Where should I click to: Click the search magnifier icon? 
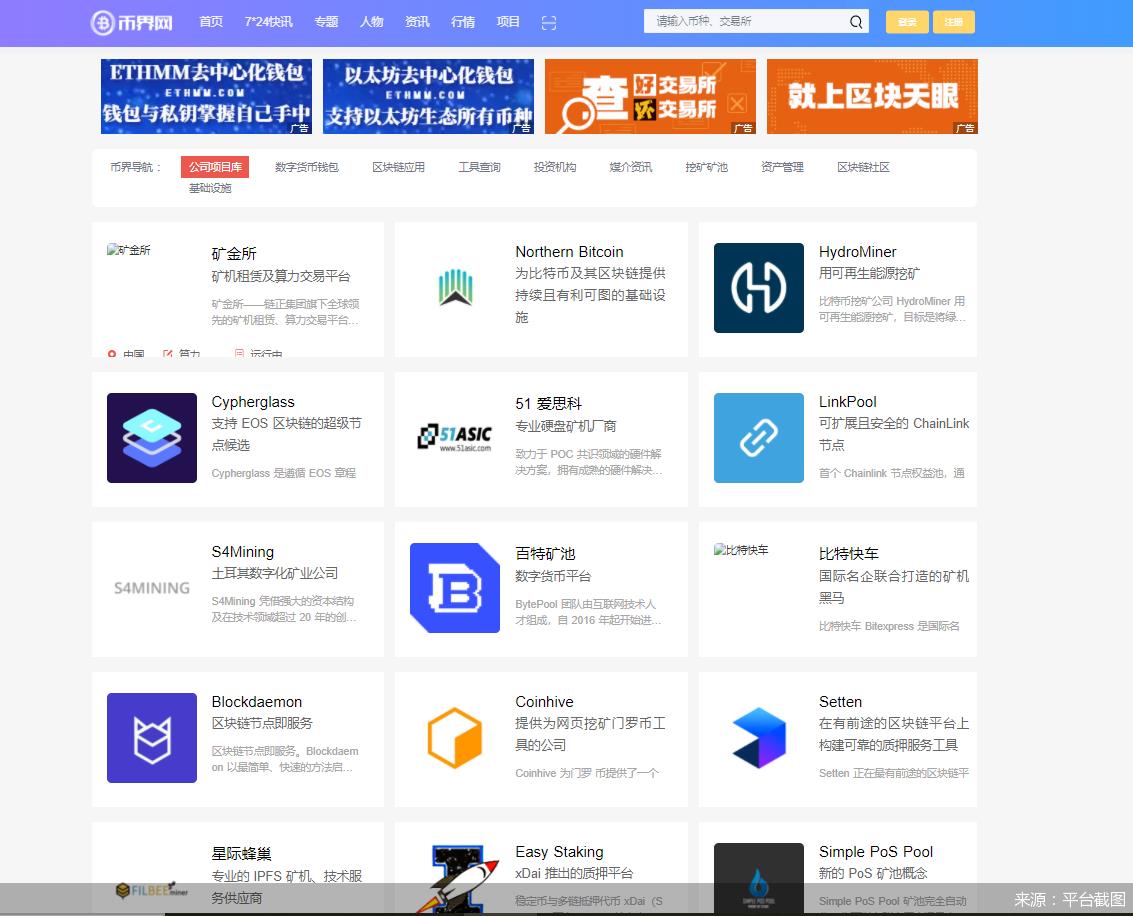(855, 21)
